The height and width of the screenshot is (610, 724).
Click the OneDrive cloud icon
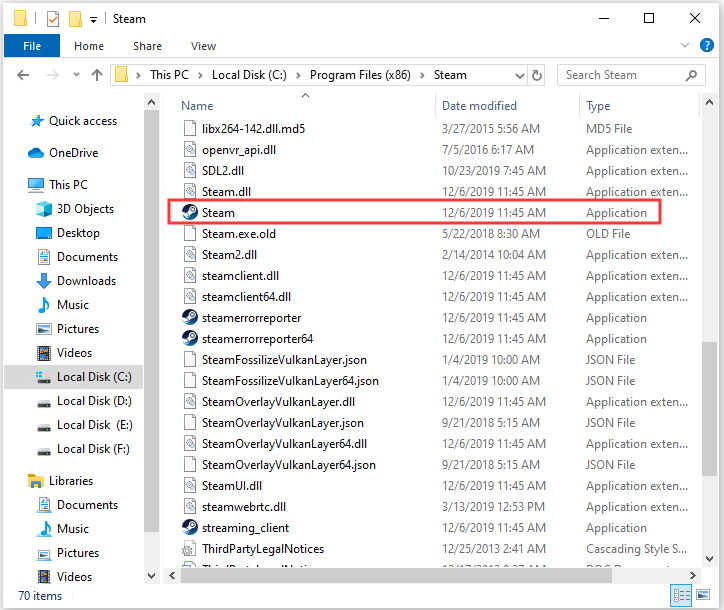(36, 153)
